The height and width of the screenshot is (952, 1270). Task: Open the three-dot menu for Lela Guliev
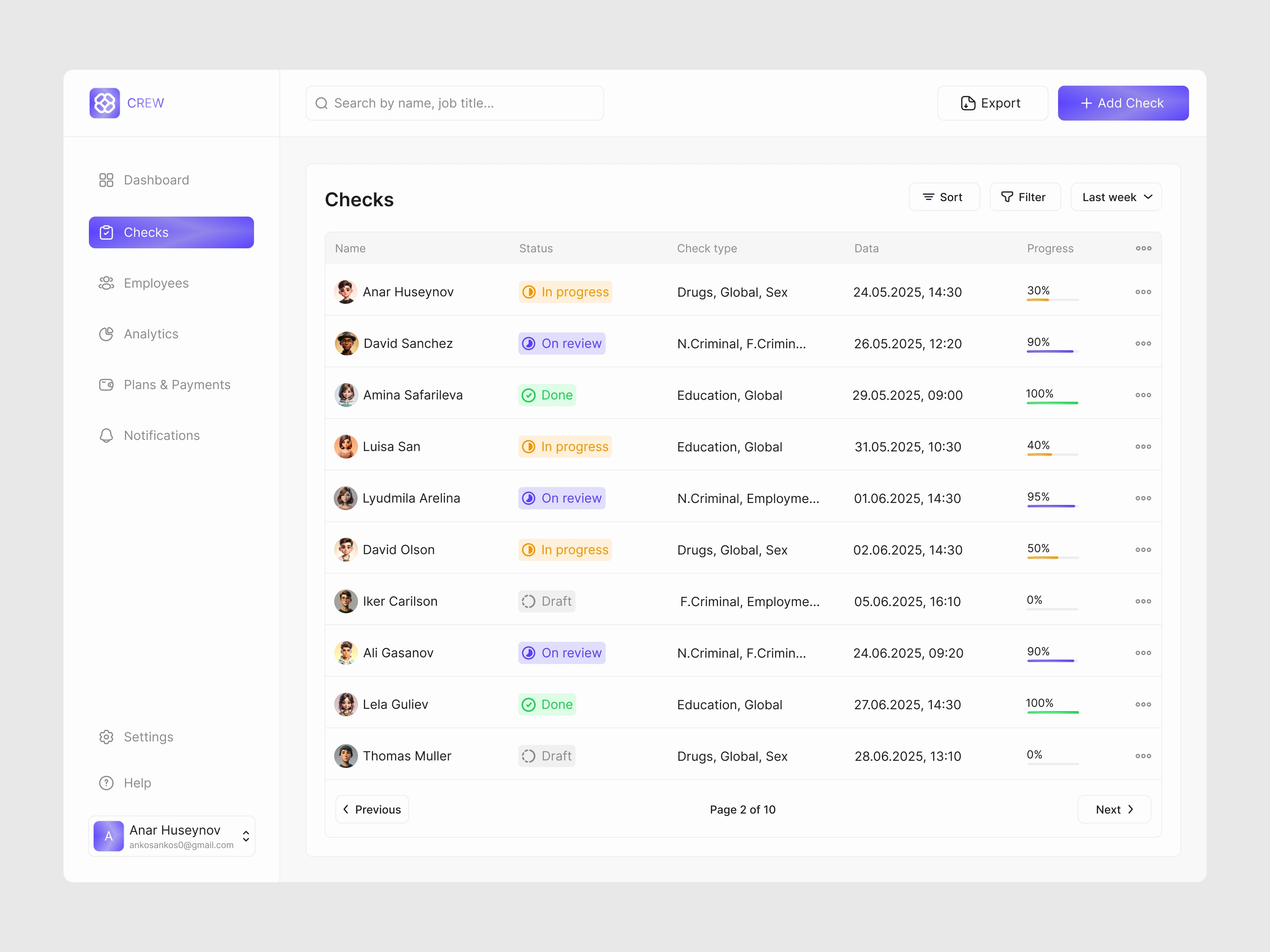pos(1143,704)
